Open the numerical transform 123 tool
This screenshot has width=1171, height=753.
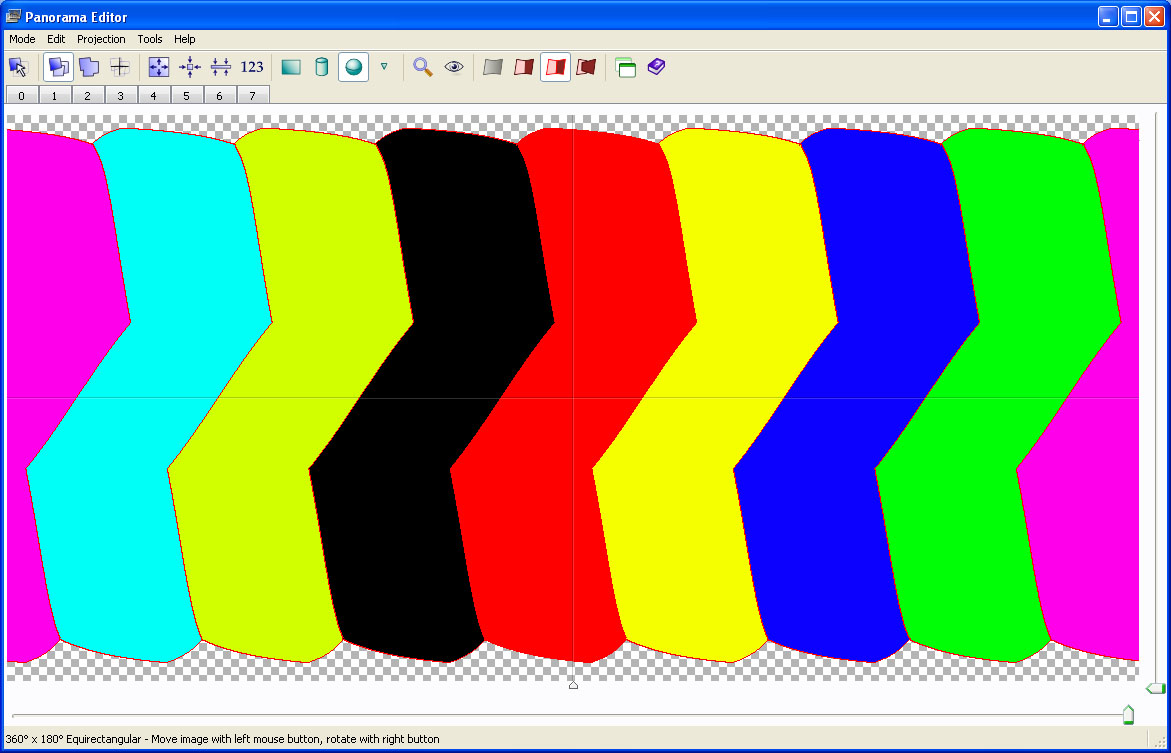pos(252,67)
